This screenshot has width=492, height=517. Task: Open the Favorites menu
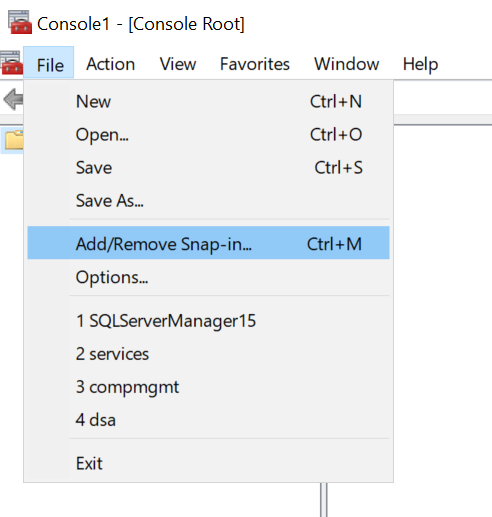pyautogui.click(x=255, y=64)
